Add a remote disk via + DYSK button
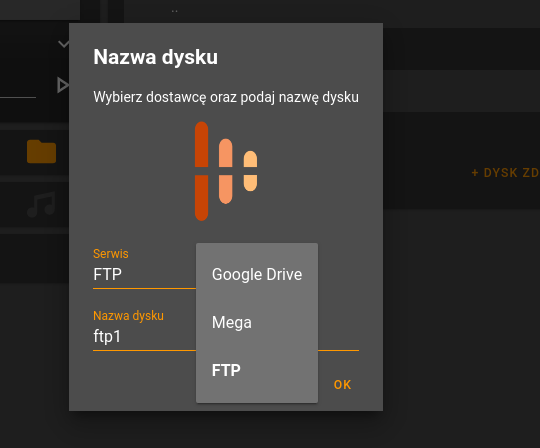 click(505, 173)
